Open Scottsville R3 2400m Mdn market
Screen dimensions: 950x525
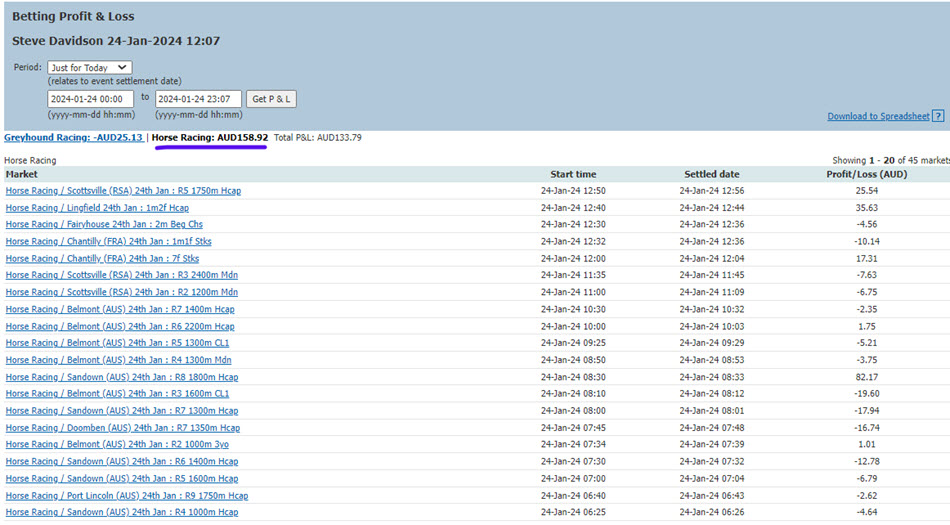point(122,275)
